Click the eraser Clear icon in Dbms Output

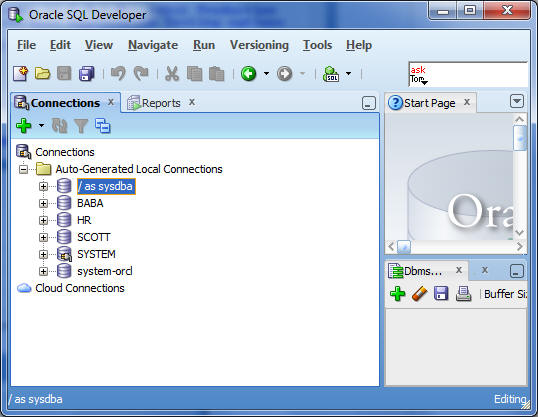[419, 294]
